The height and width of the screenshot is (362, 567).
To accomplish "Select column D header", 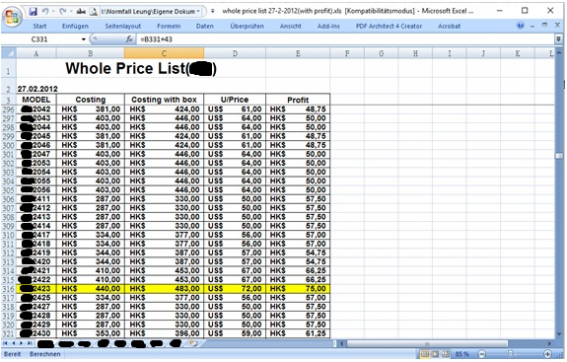I will 235,54.
